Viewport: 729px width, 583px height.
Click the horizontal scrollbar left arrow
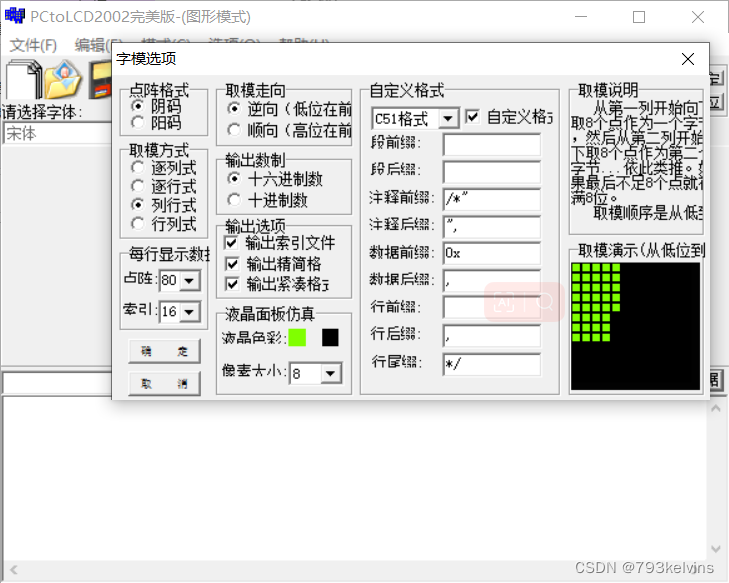coord(13,570)
